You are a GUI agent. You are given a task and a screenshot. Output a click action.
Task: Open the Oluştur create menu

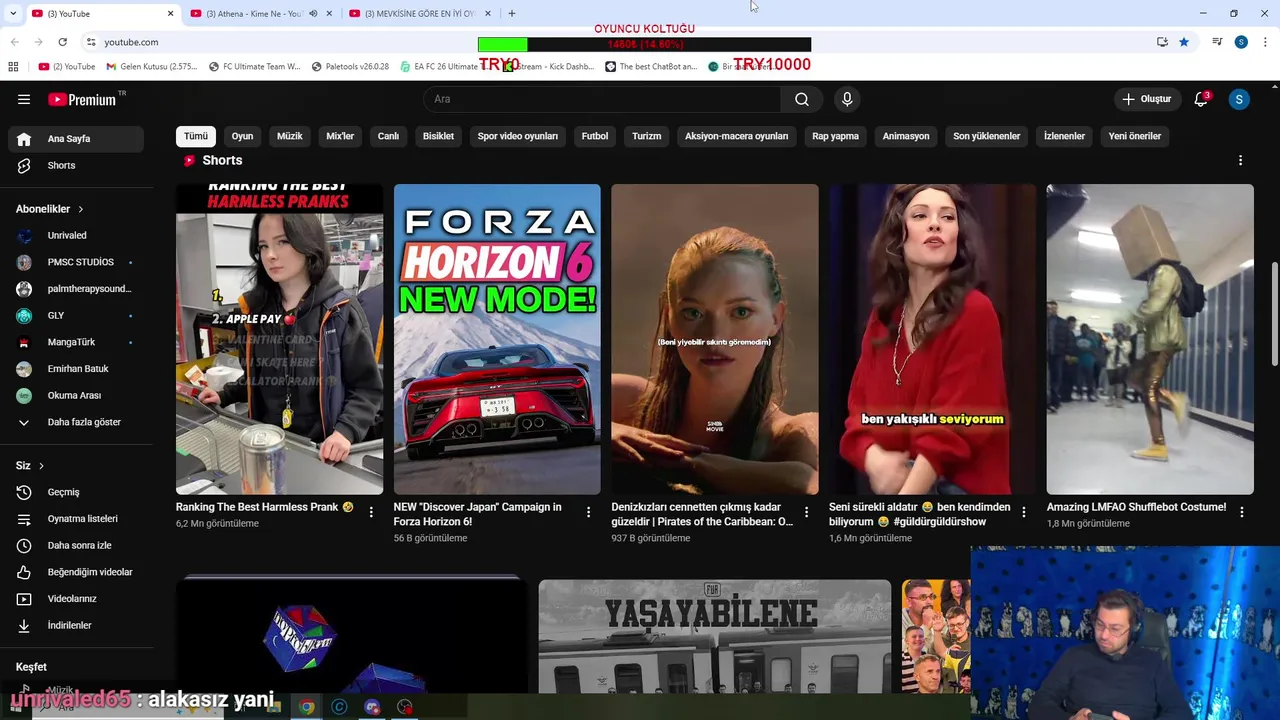click(x=1146, y=99)
